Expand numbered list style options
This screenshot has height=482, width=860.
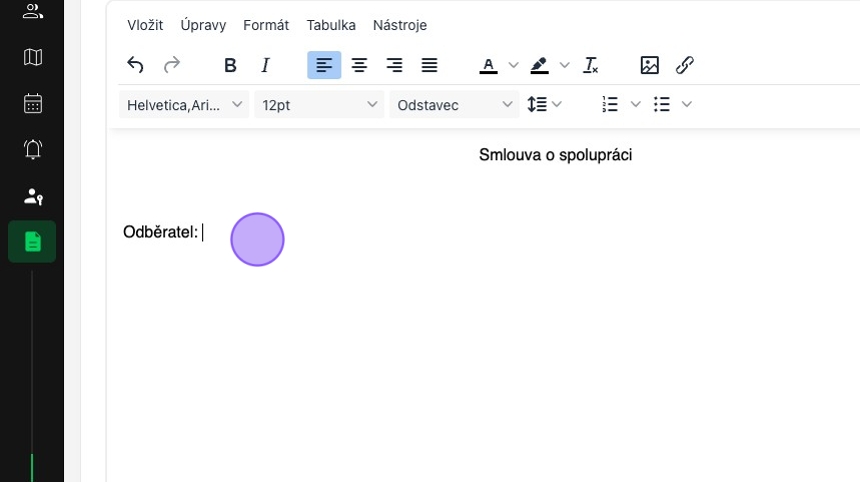click(x=636, y=104)
